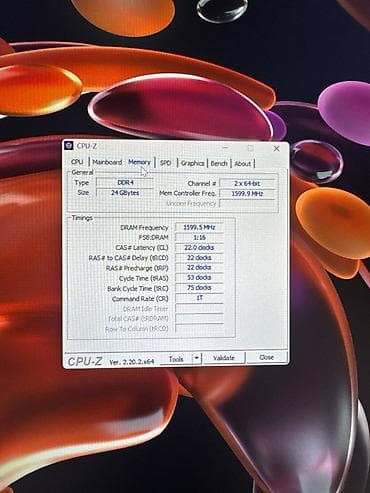Click the Mem Controller Freq. label
Viewport: 370px width, 493px height.
tap(188, 193)
